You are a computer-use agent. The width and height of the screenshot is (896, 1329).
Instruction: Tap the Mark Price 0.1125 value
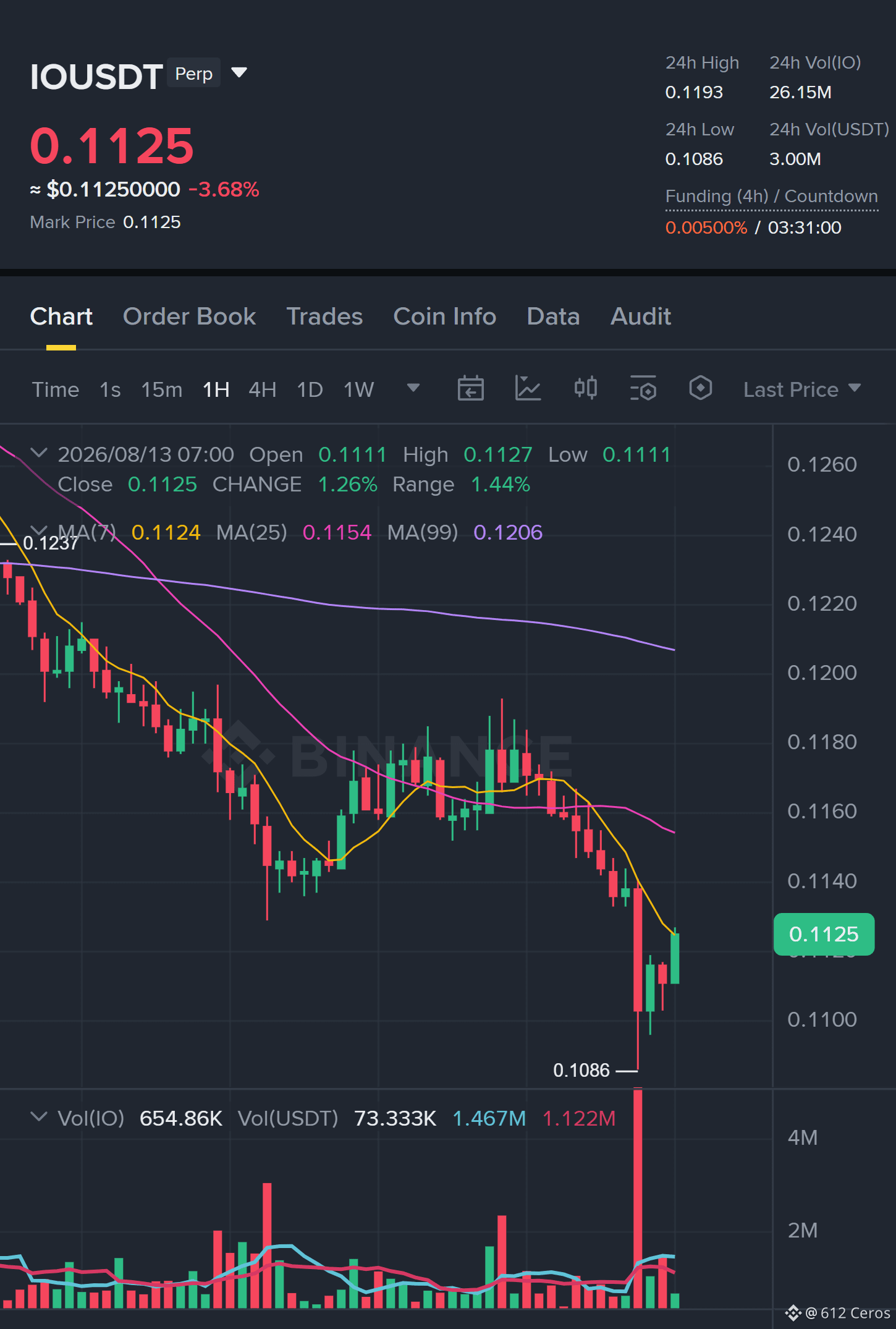[152, 222]
